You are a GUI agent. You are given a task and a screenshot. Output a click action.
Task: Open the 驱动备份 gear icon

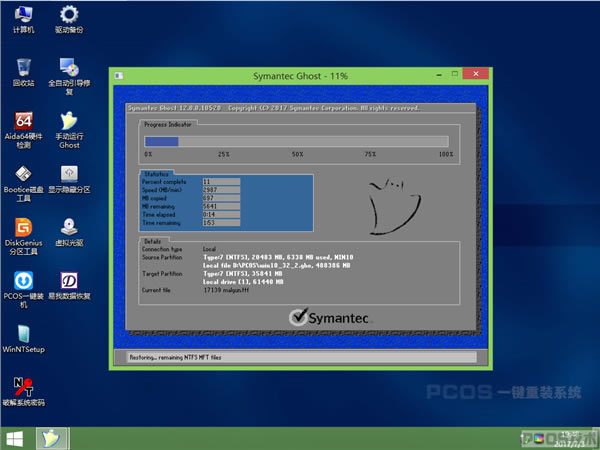point(70,16)
